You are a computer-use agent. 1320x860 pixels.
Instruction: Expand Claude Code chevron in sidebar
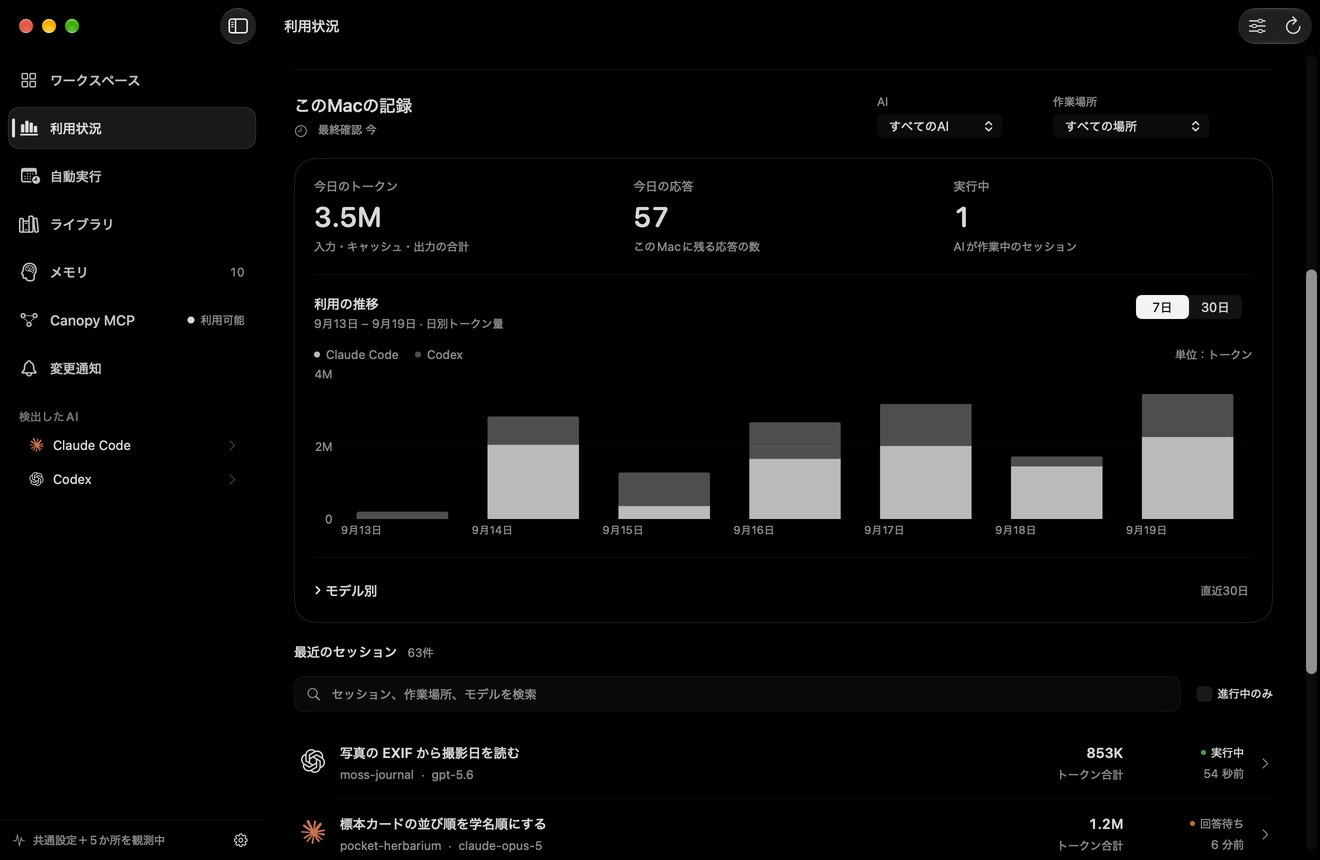232,445
